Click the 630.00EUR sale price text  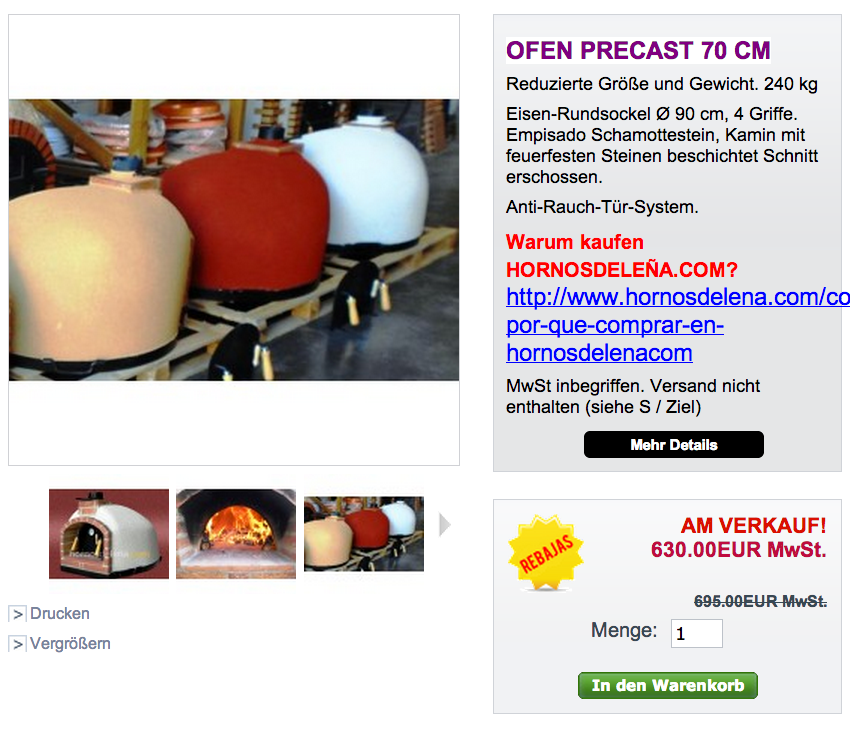coord(738,550)
